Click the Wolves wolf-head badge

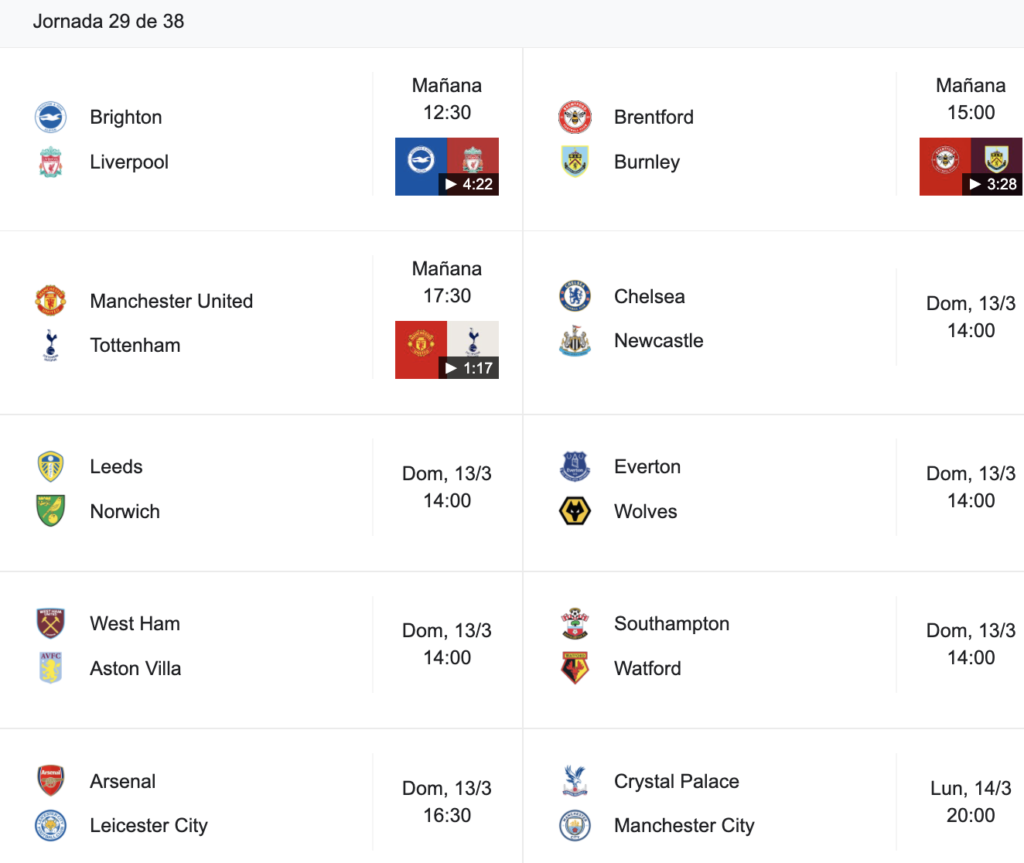pos(575,511)
